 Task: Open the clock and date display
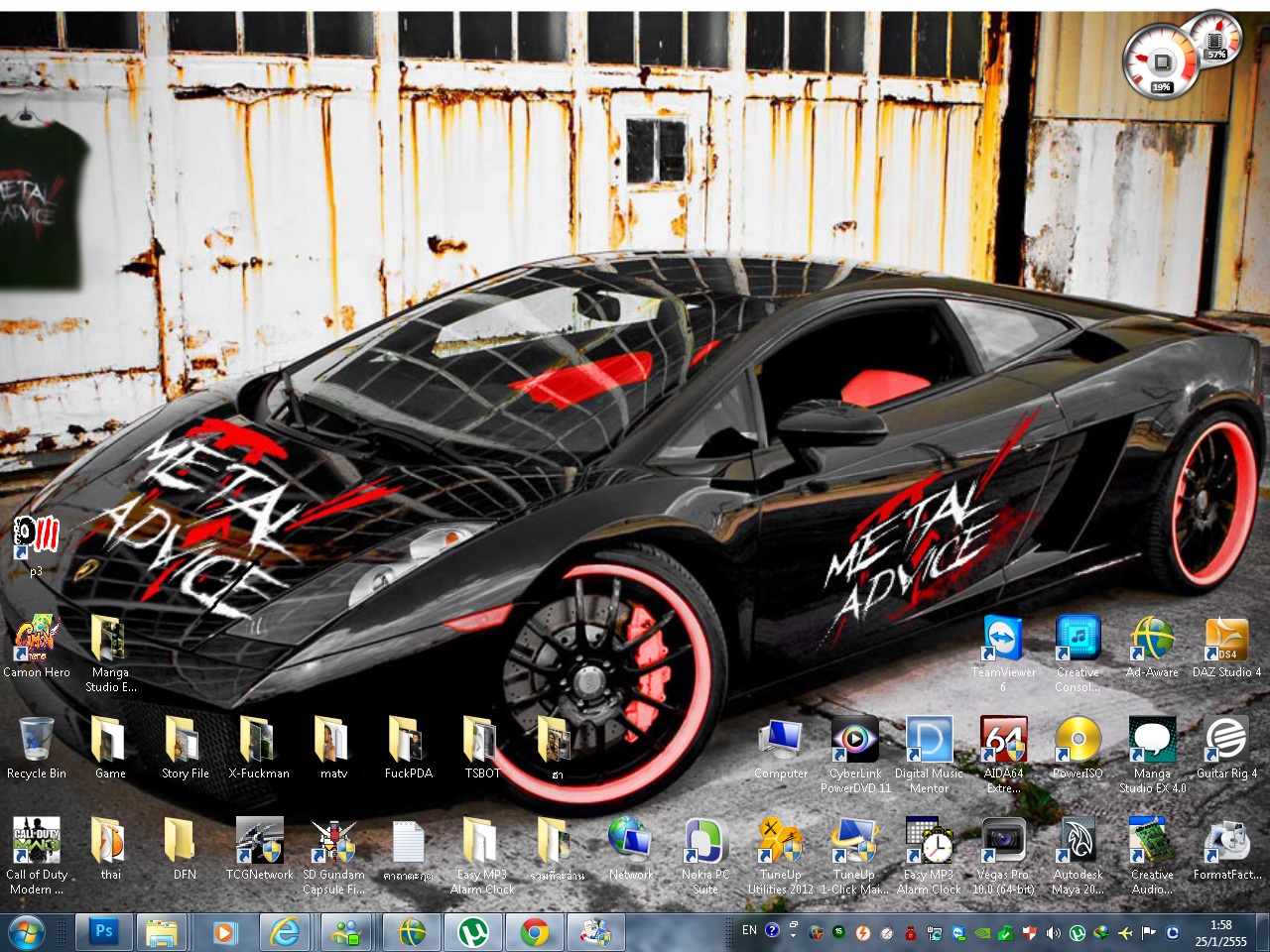[x=1220, y=933]
